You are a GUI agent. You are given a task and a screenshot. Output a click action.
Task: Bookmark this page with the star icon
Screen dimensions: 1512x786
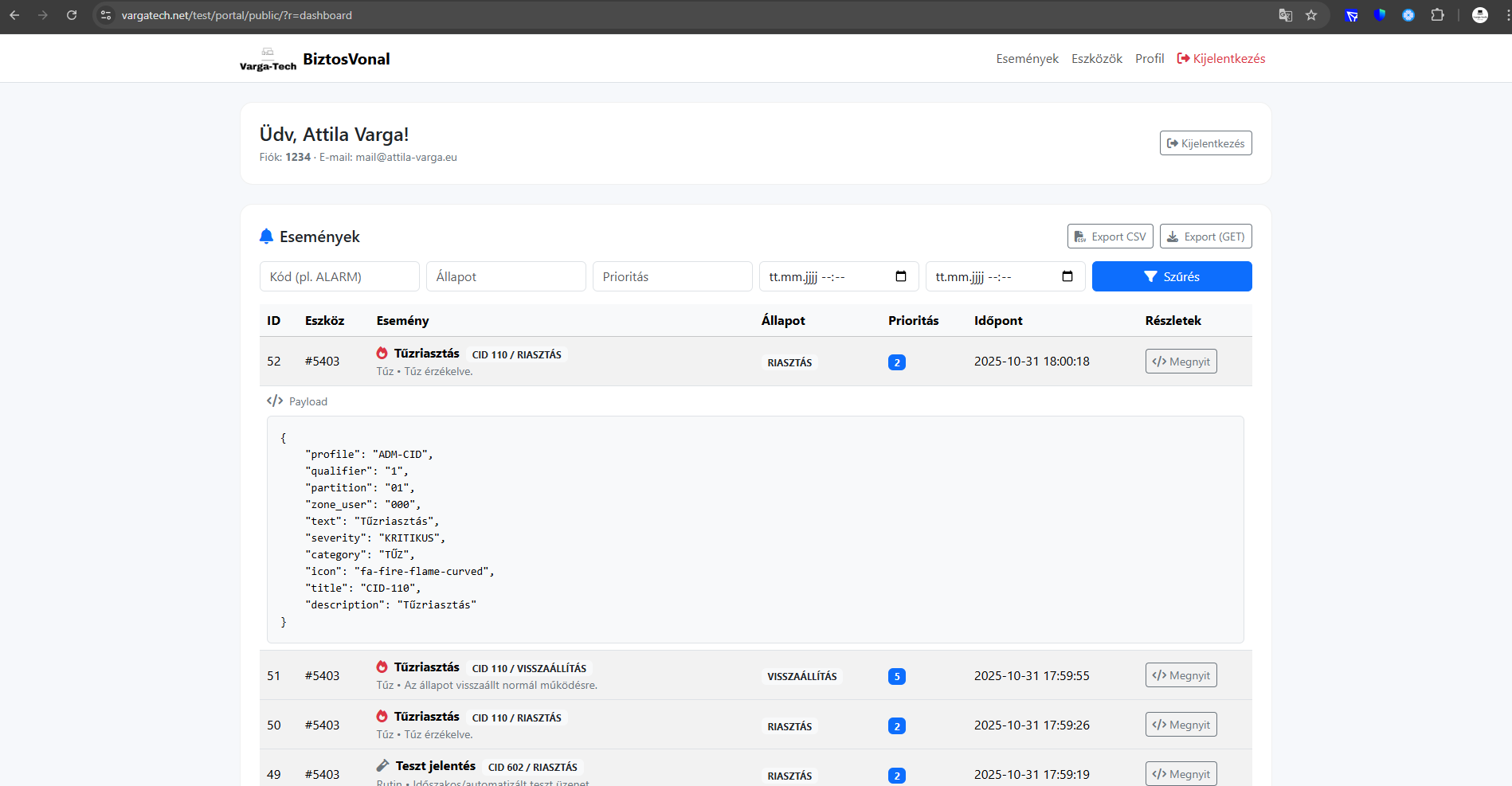click(x=1311, y=15)
